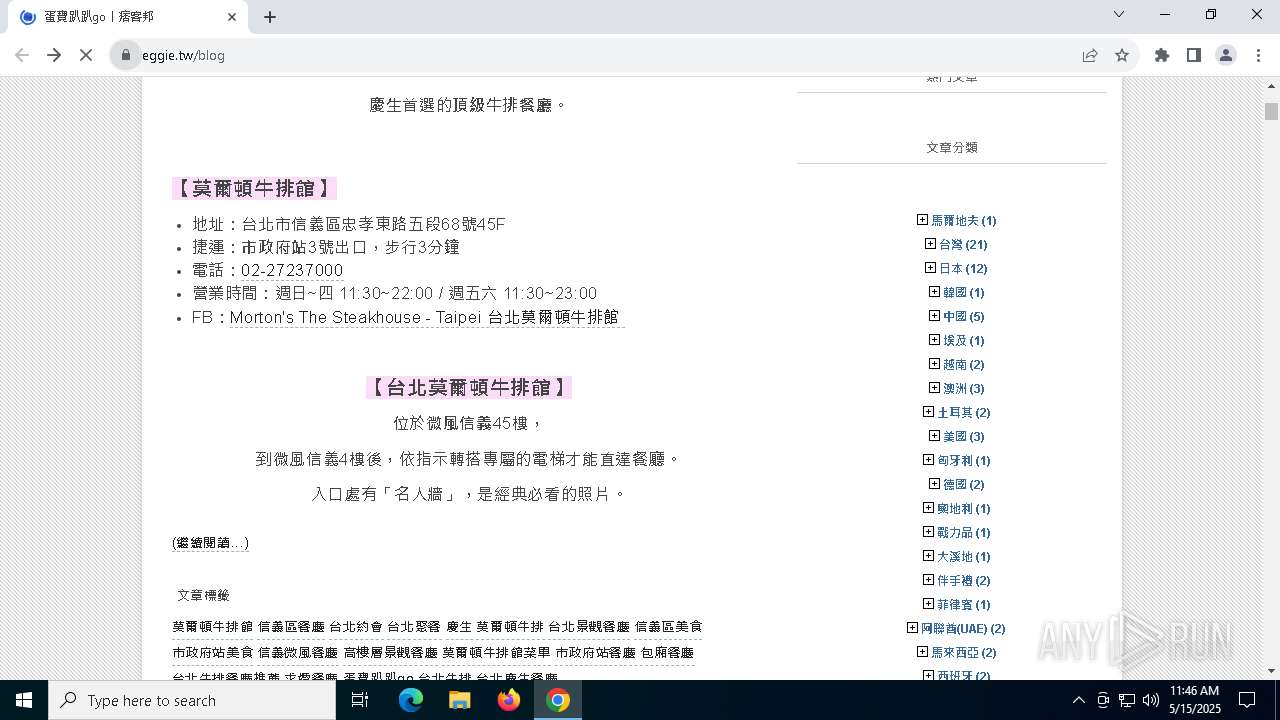This screenshot has width=1280, height=720.
Task: Open the 包廂餐廳 tag
Action: tap(667, 652)
